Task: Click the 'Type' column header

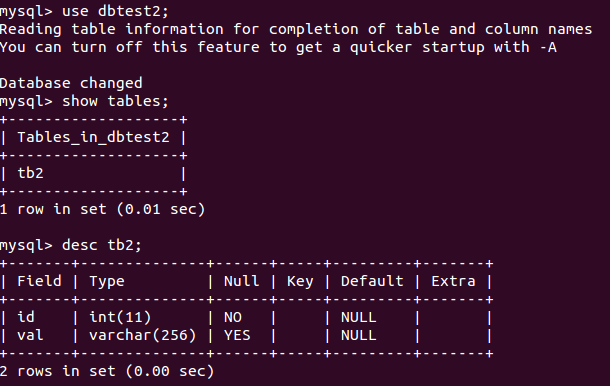Action: pos(107,281)
